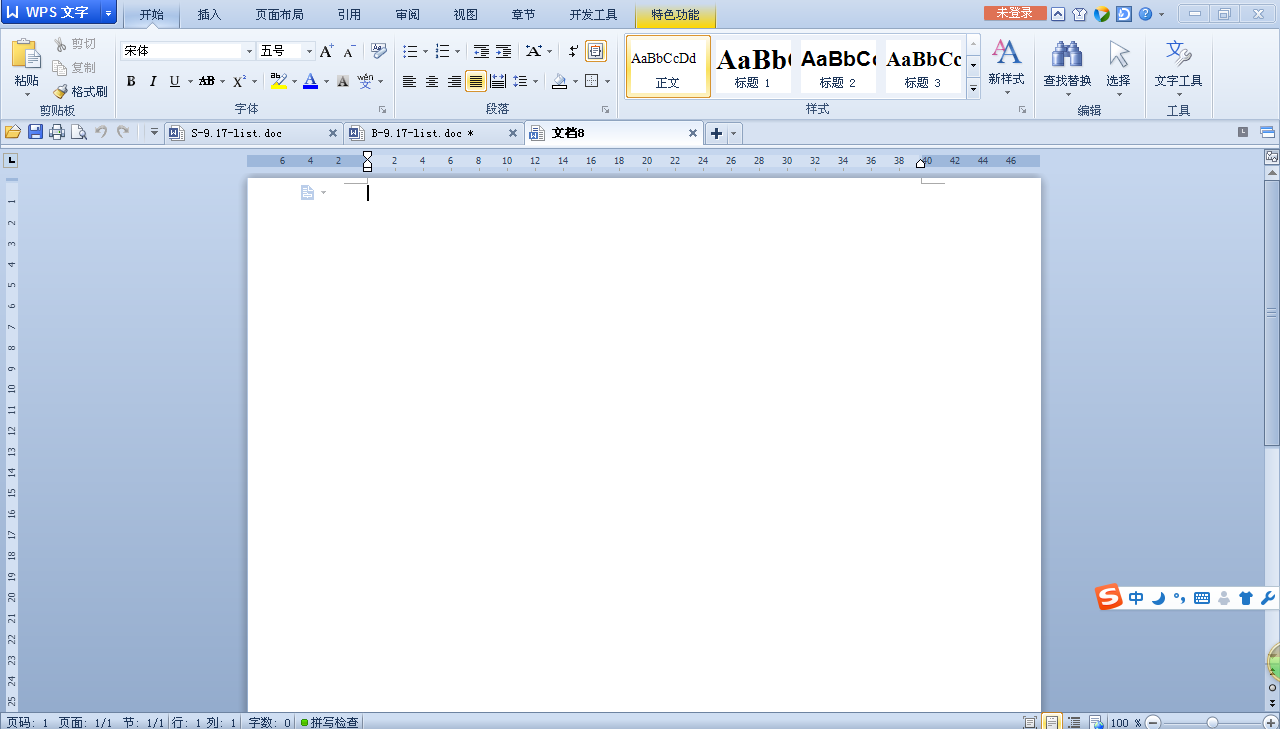The height and width of the screenshot is (729, 1280).
Task: Toggle Sogou Chinese/English mode (中)
Action: pos(1136,598)
